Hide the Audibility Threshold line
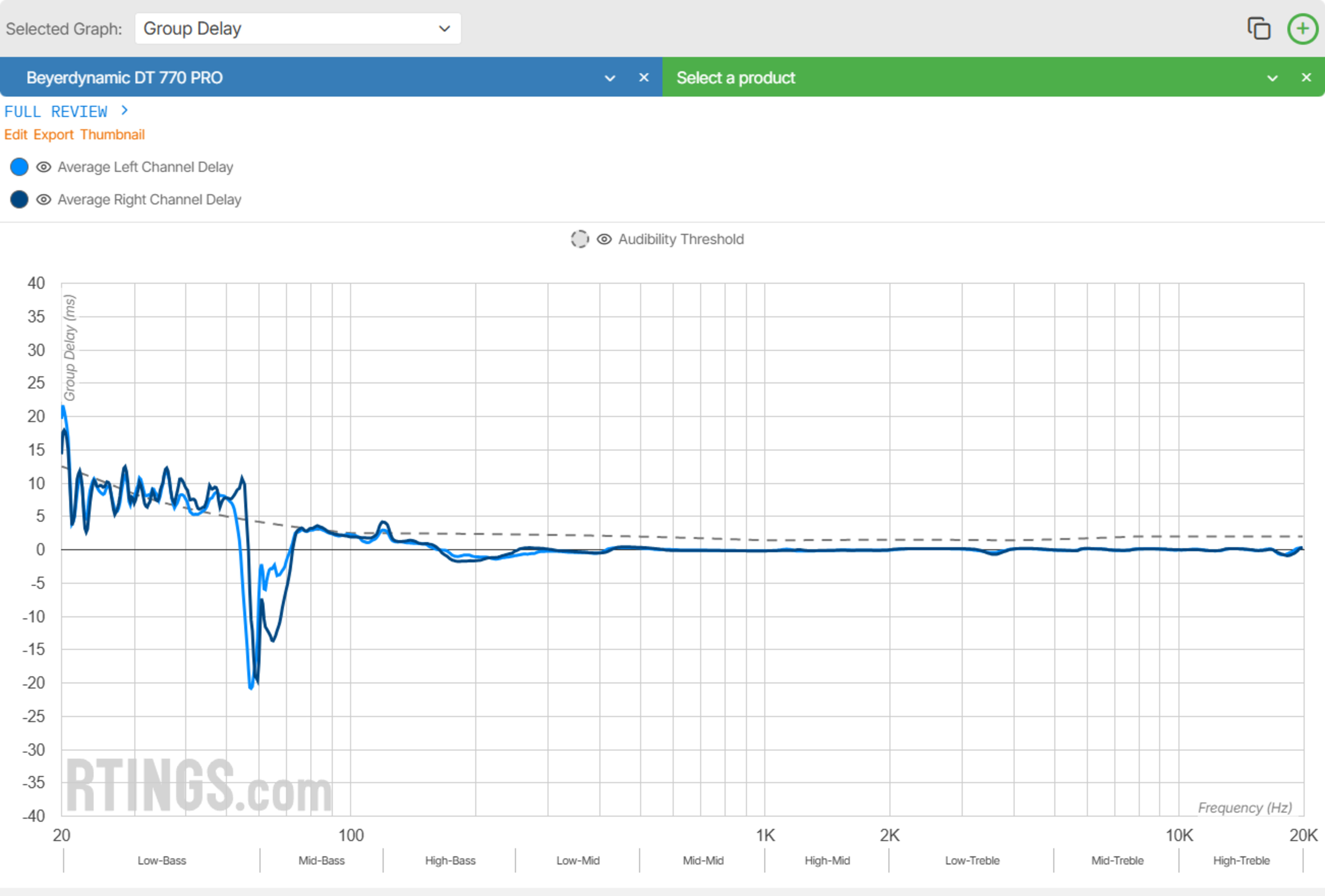Screen dimensions: 1325x896 (x=604, y=239)
